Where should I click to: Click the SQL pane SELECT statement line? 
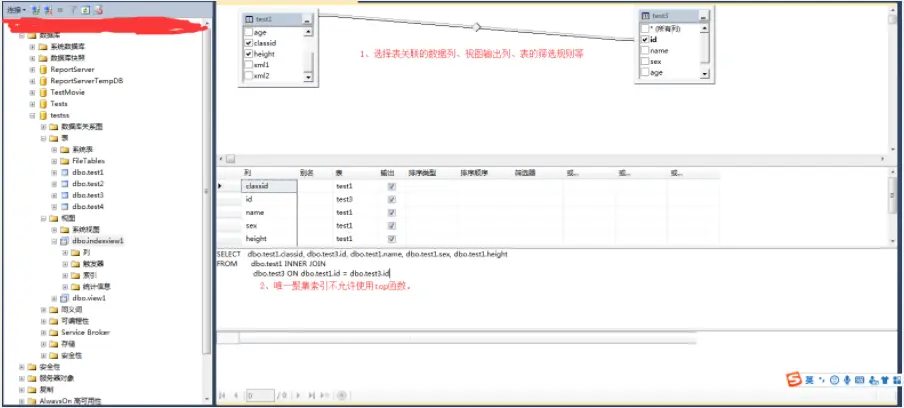click(x=362, y=254)
